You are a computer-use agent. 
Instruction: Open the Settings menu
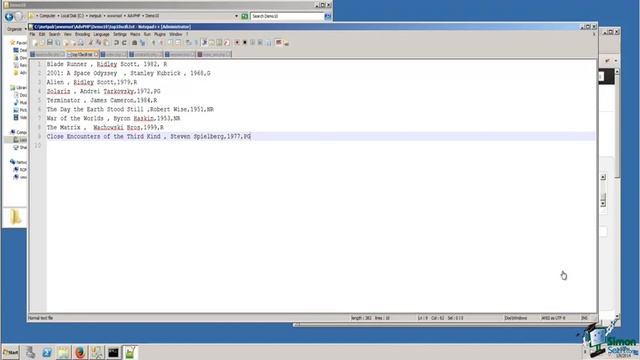[120, 34]
